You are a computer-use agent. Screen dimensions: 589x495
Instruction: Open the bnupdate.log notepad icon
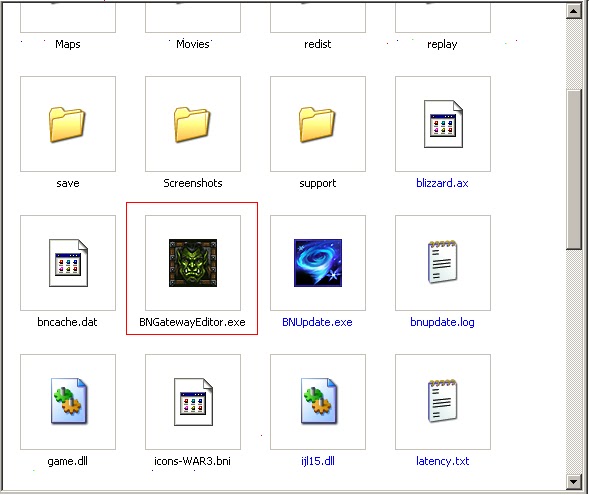[443, 262]
